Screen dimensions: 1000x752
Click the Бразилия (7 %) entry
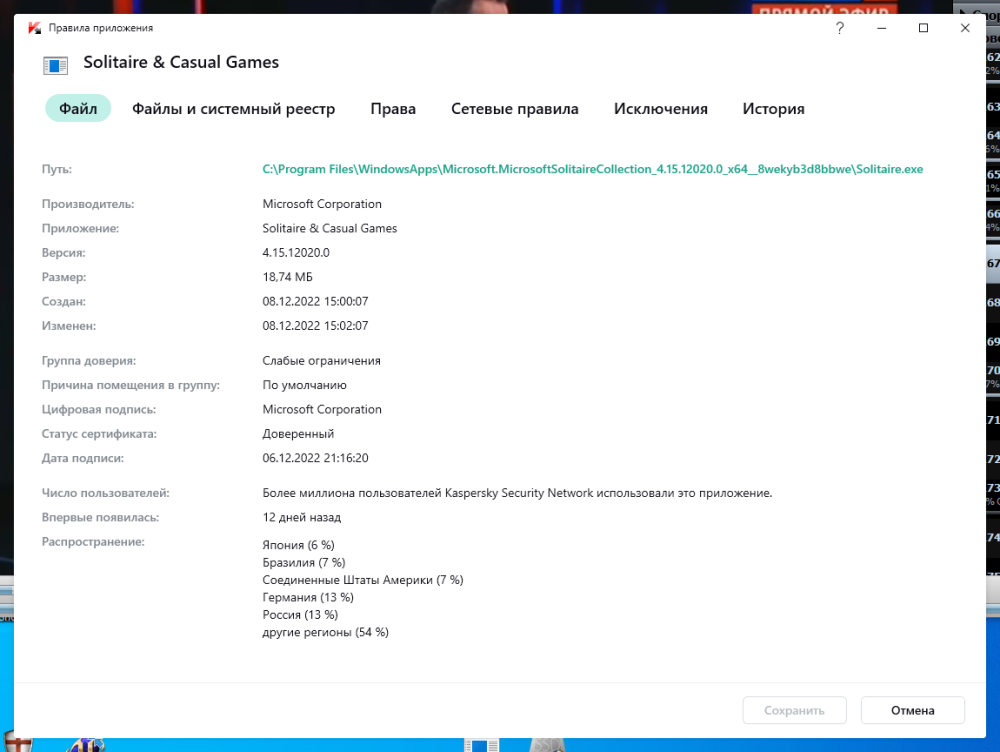(304, 563)
